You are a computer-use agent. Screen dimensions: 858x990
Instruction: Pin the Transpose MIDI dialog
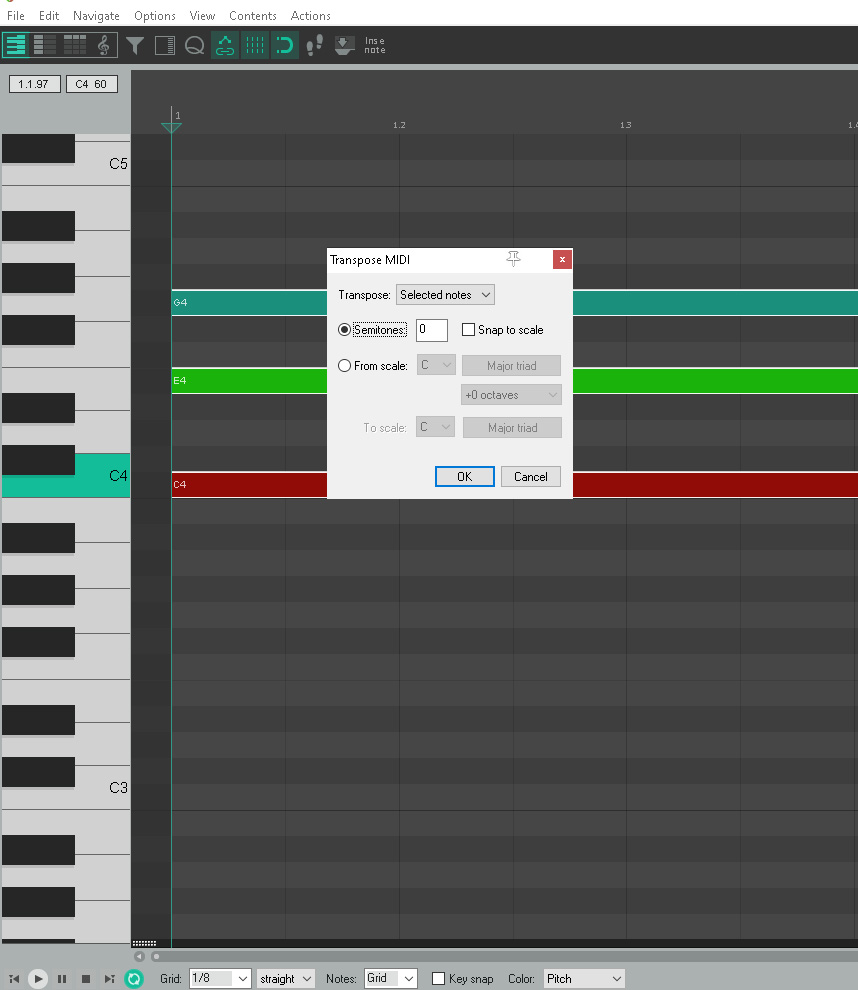coord(513,259)
